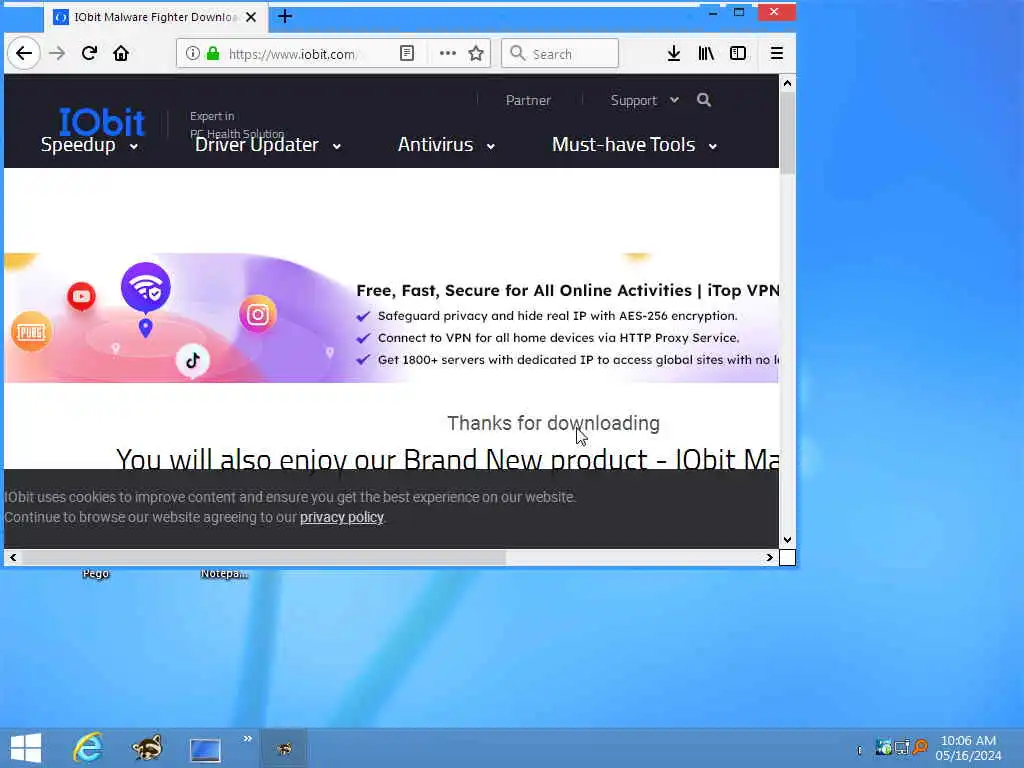Open the downloads arrow panel
This screenshot has width=1024, height=768.
click(x=674, y=54)
